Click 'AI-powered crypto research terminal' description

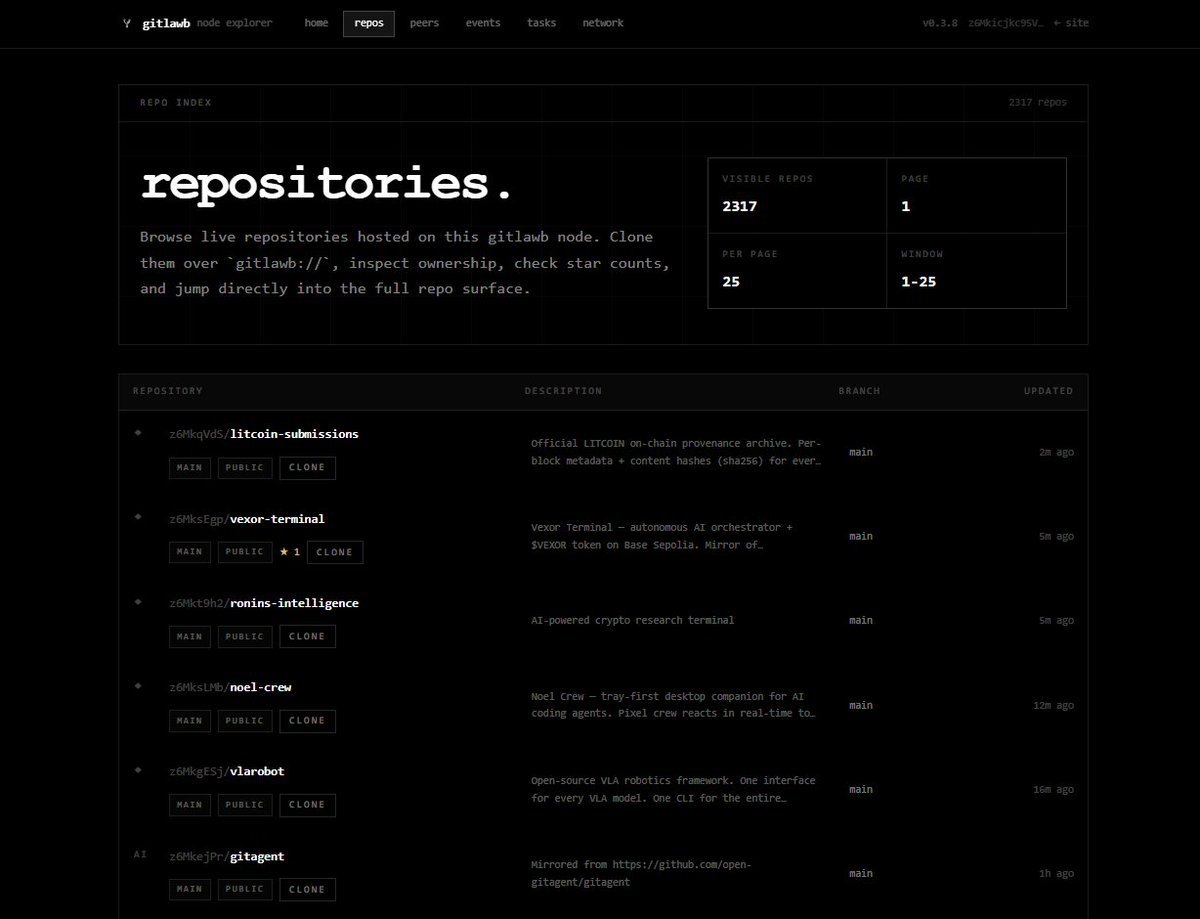coord(632,620)
